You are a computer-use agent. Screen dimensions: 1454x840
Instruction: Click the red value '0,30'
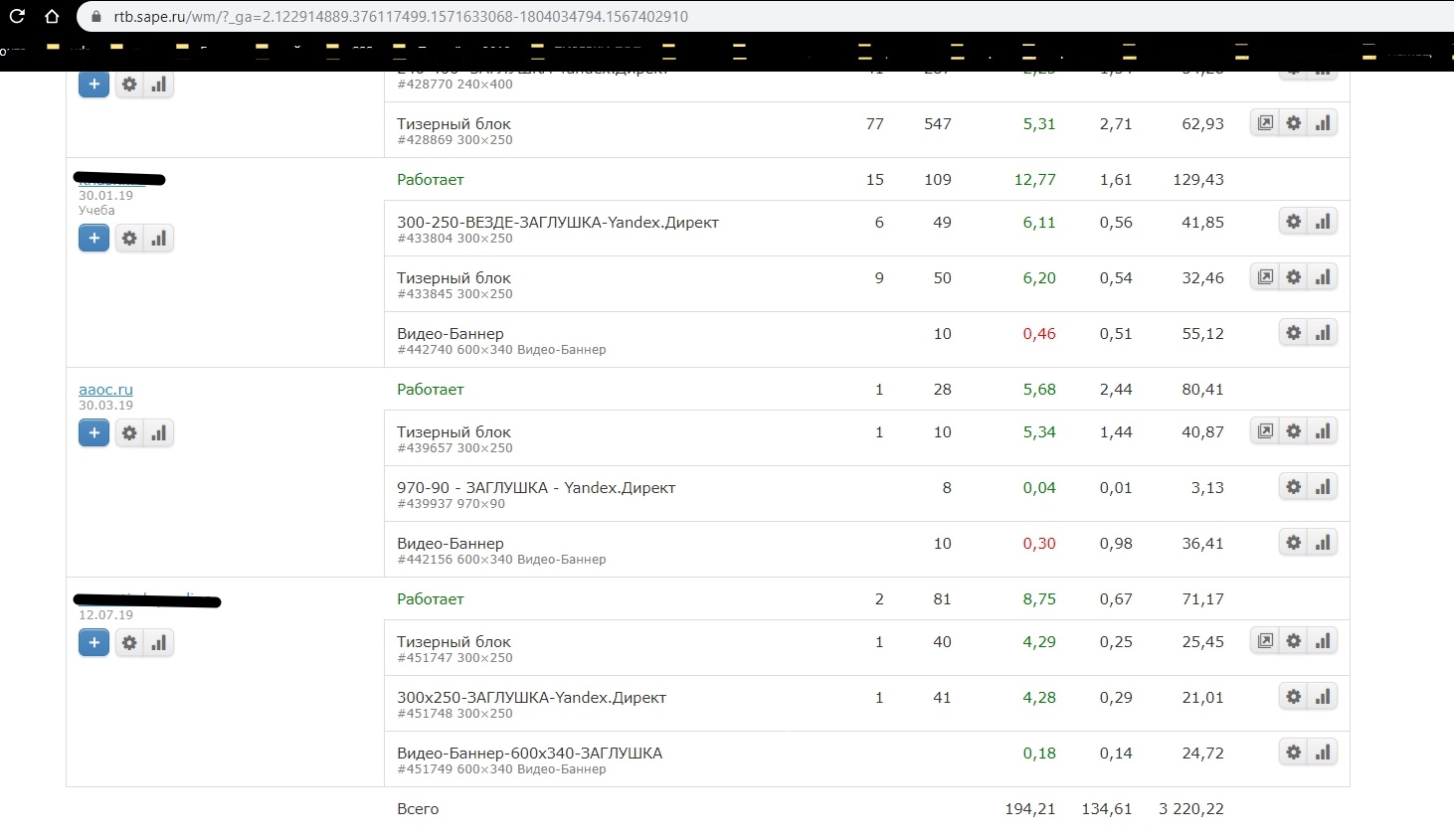[1039, 544]
